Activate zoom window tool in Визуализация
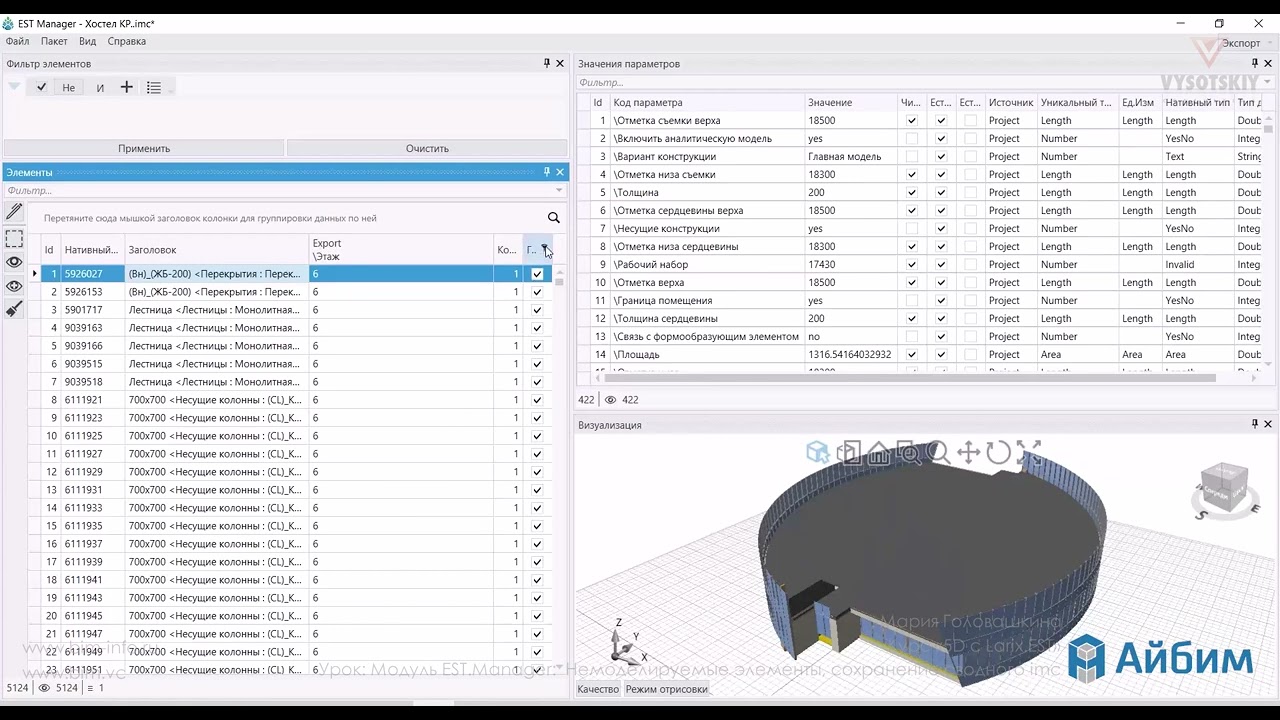Viewport: 1280px width, 720px height. tap(908, 453)
